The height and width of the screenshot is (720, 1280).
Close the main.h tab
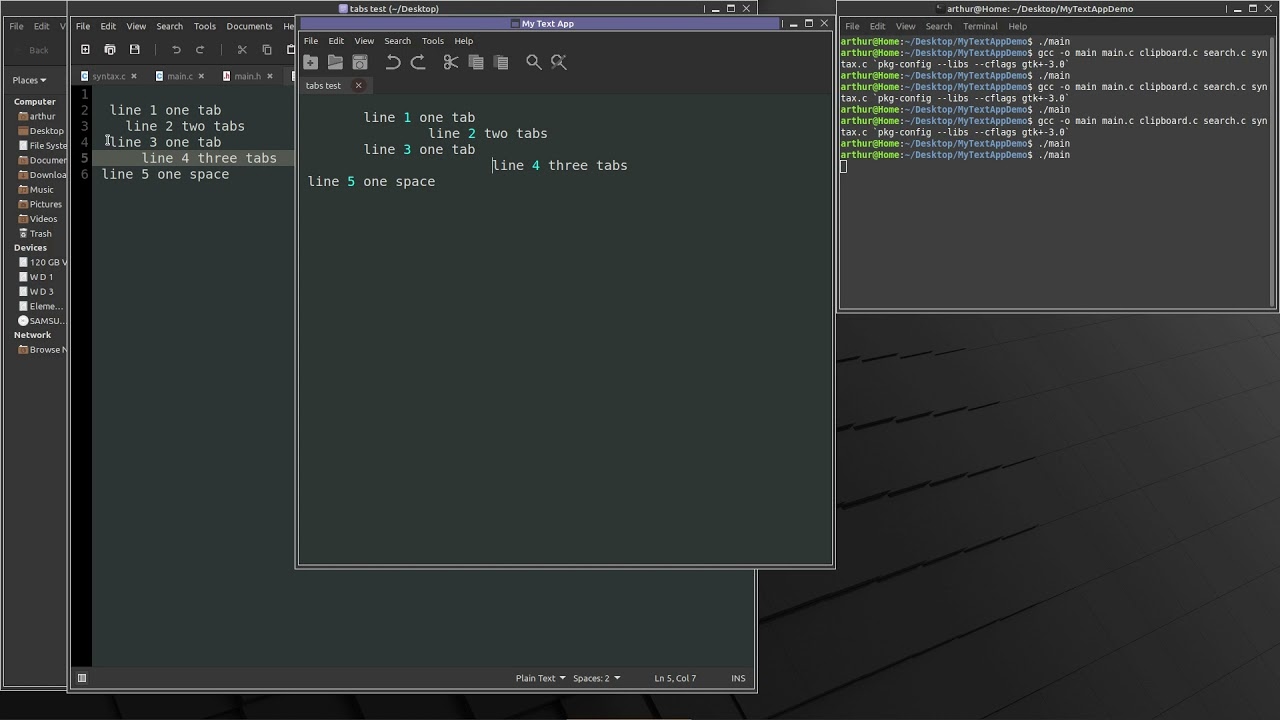tap(269, 76)
